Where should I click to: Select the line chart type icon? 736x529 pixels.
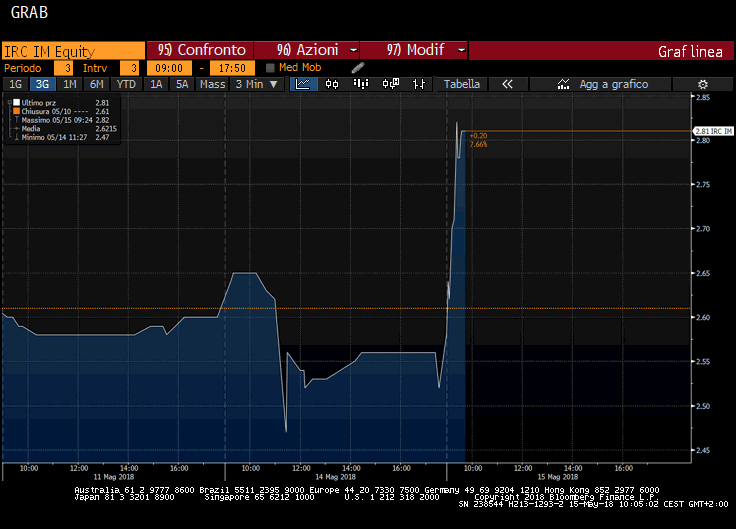303,84
